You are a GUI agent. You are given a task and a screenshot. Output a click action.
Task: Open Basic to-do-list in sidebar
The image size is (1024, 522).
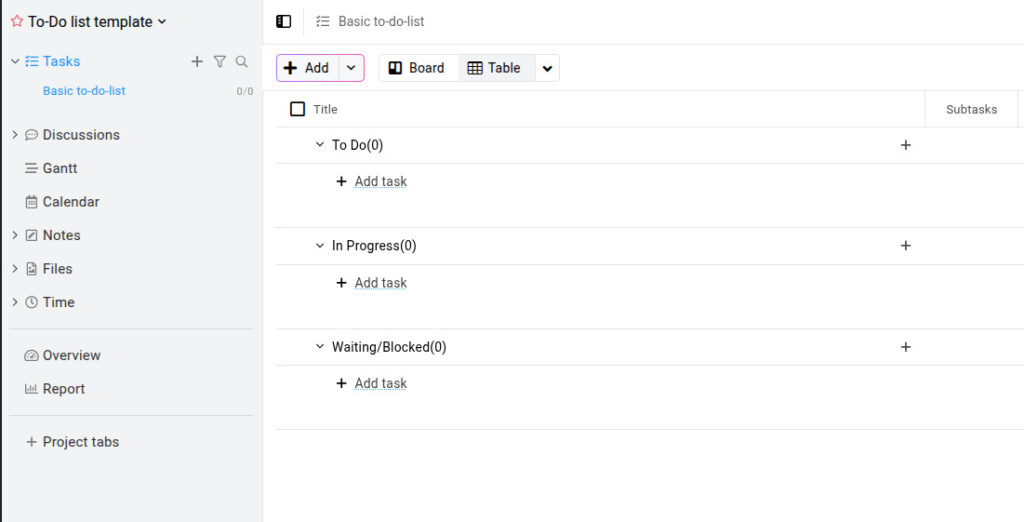84,91
